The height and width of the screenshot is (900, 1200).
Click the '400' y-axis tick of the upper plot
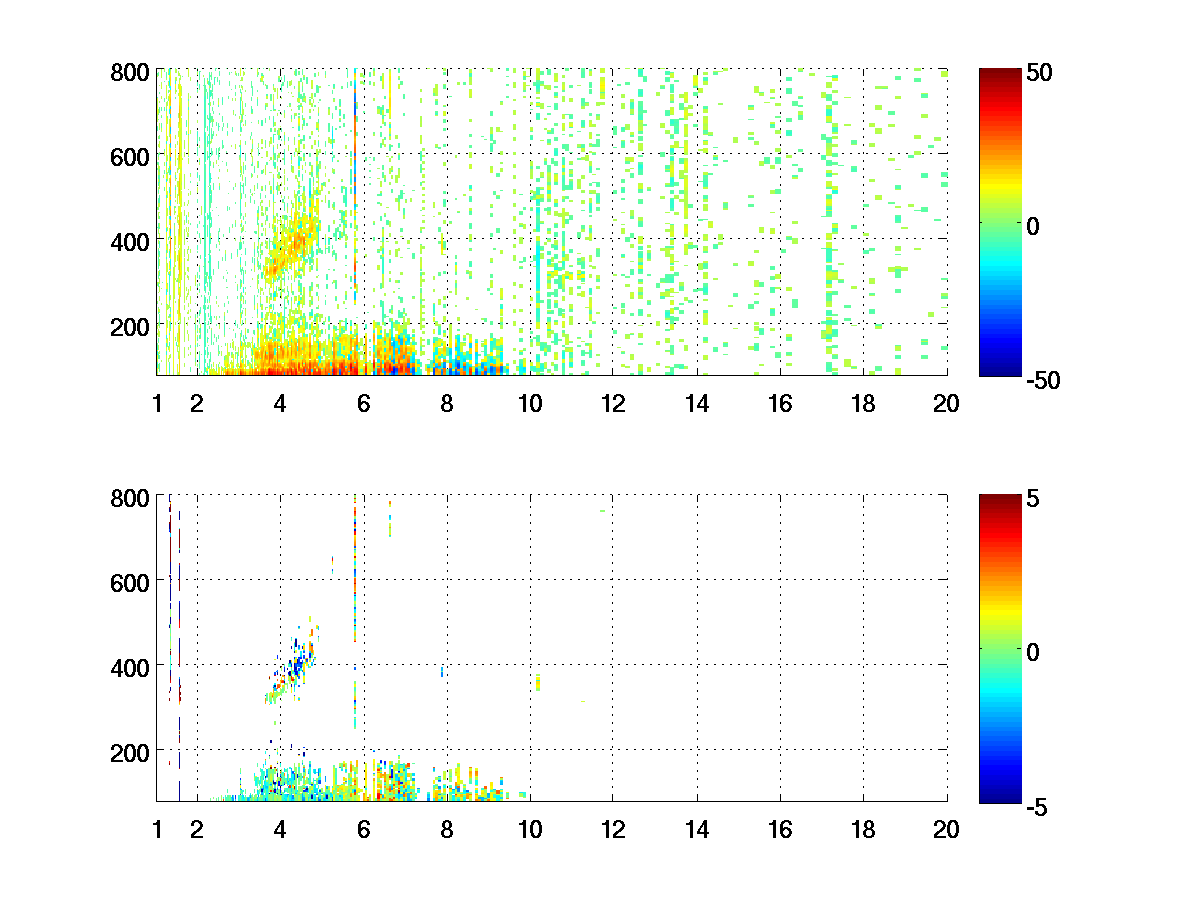[x=130, y=241]
